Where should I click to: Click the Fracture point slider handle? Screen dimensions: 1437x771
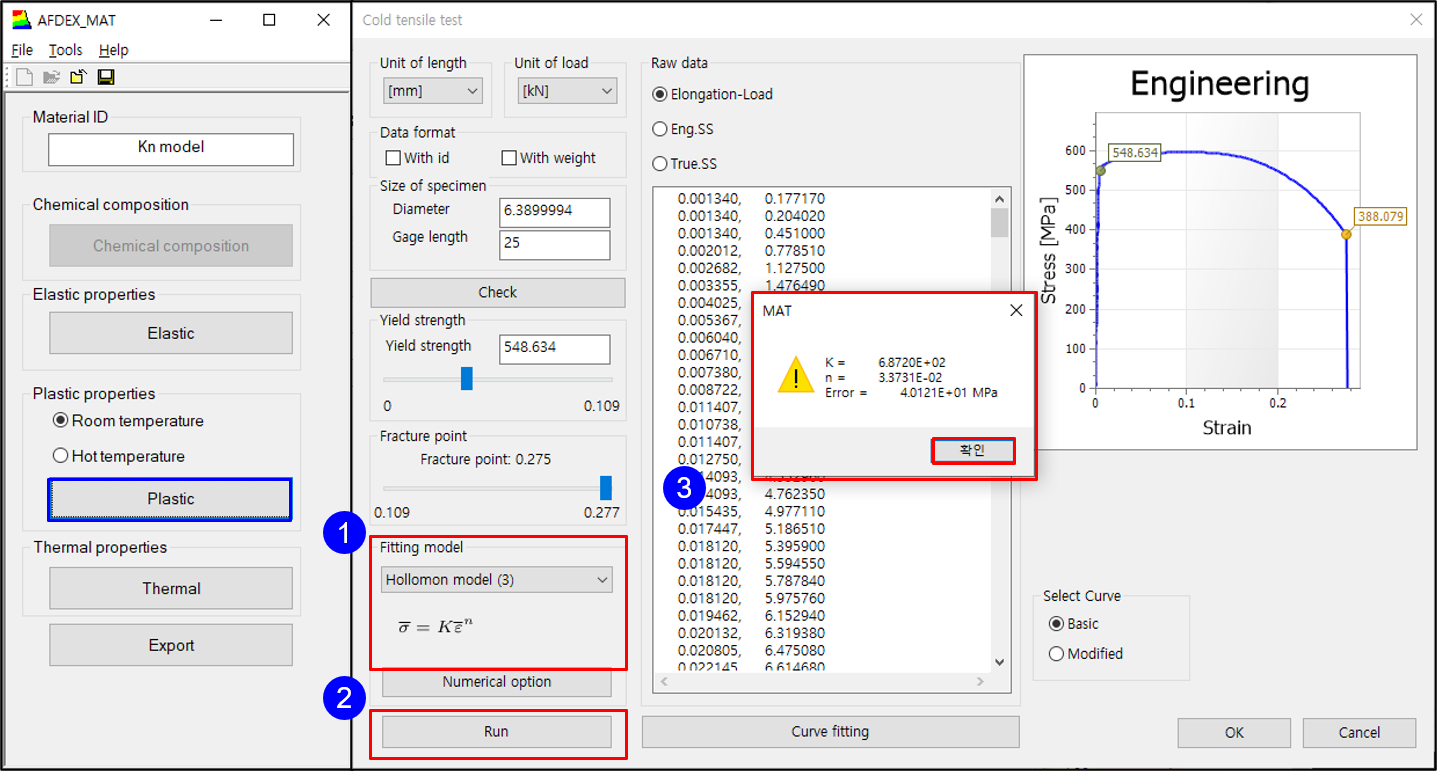click(x=605, y=488)
